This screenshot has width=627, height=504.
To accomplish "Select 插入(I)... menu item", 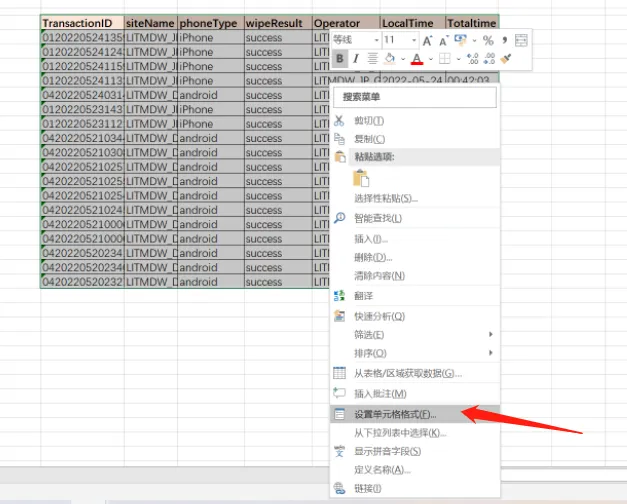I will pos(415,239).
